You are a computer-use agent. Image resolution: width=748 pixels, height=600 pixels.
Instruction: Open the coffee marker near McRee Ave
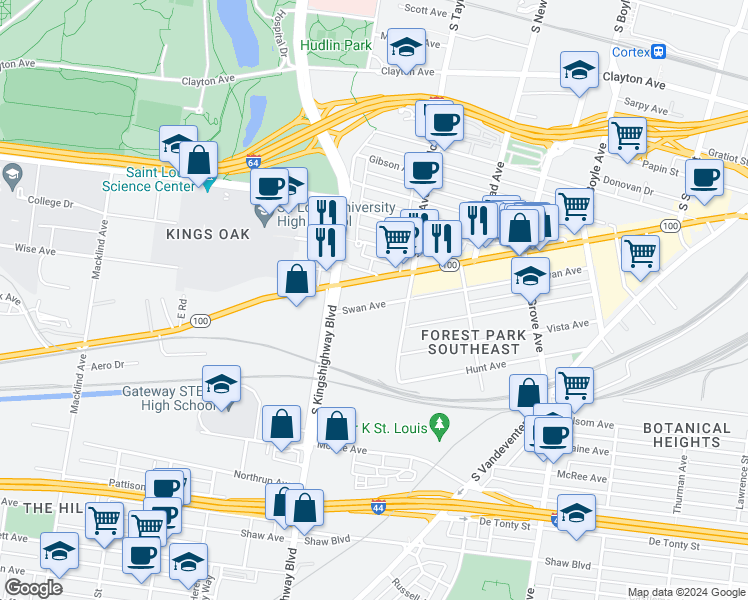pos(553,437)
